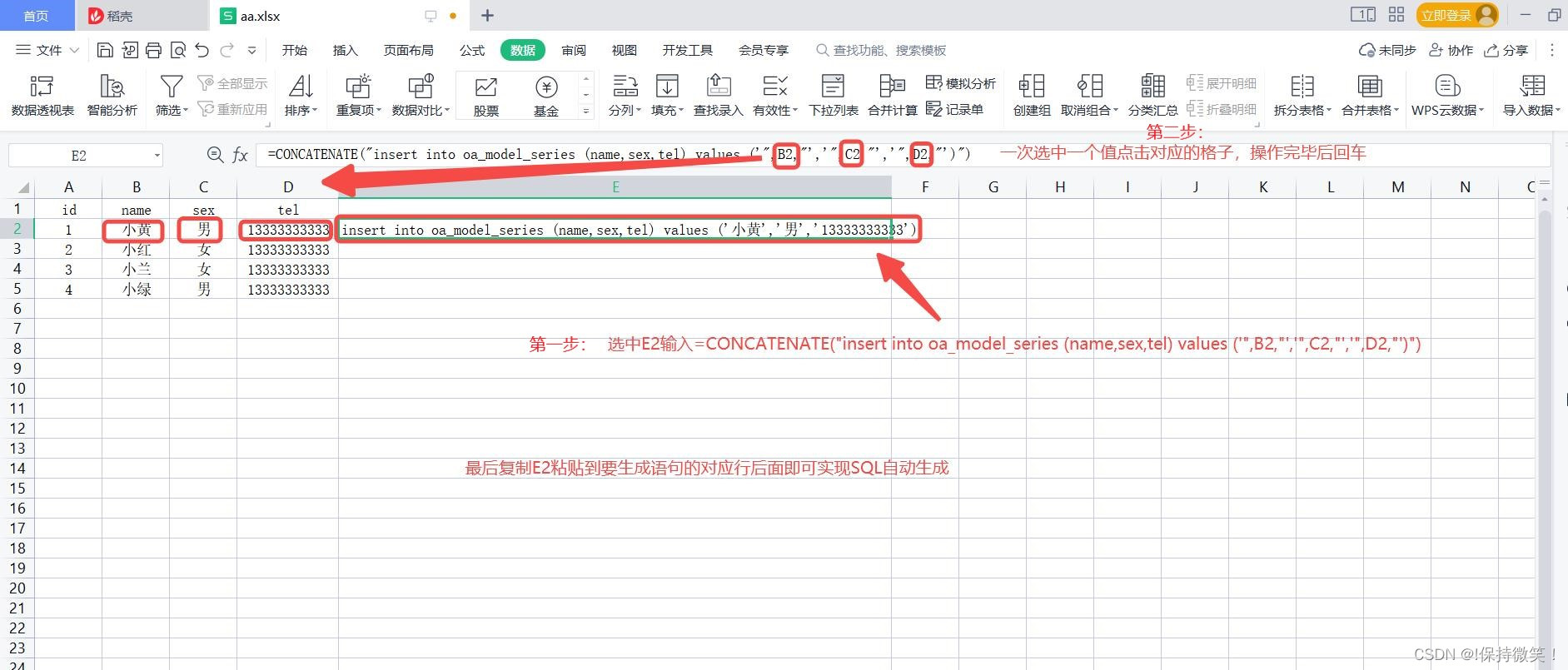
Task: Open the Developer Tools (开发工具) tab
Action: [687, 50]
